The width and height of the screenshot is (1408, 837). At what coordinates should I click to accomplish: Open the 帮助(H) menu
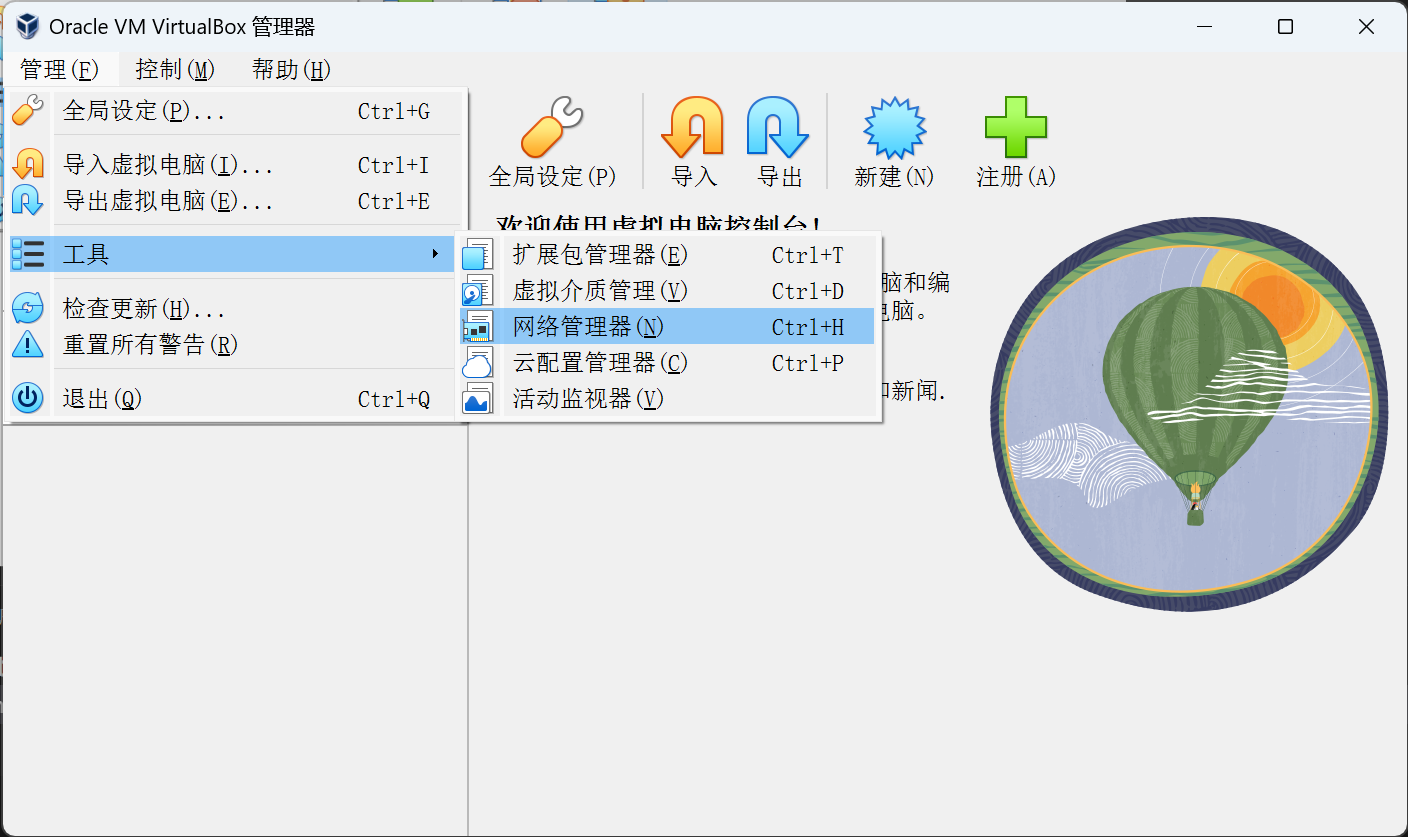tap(291, 70)
